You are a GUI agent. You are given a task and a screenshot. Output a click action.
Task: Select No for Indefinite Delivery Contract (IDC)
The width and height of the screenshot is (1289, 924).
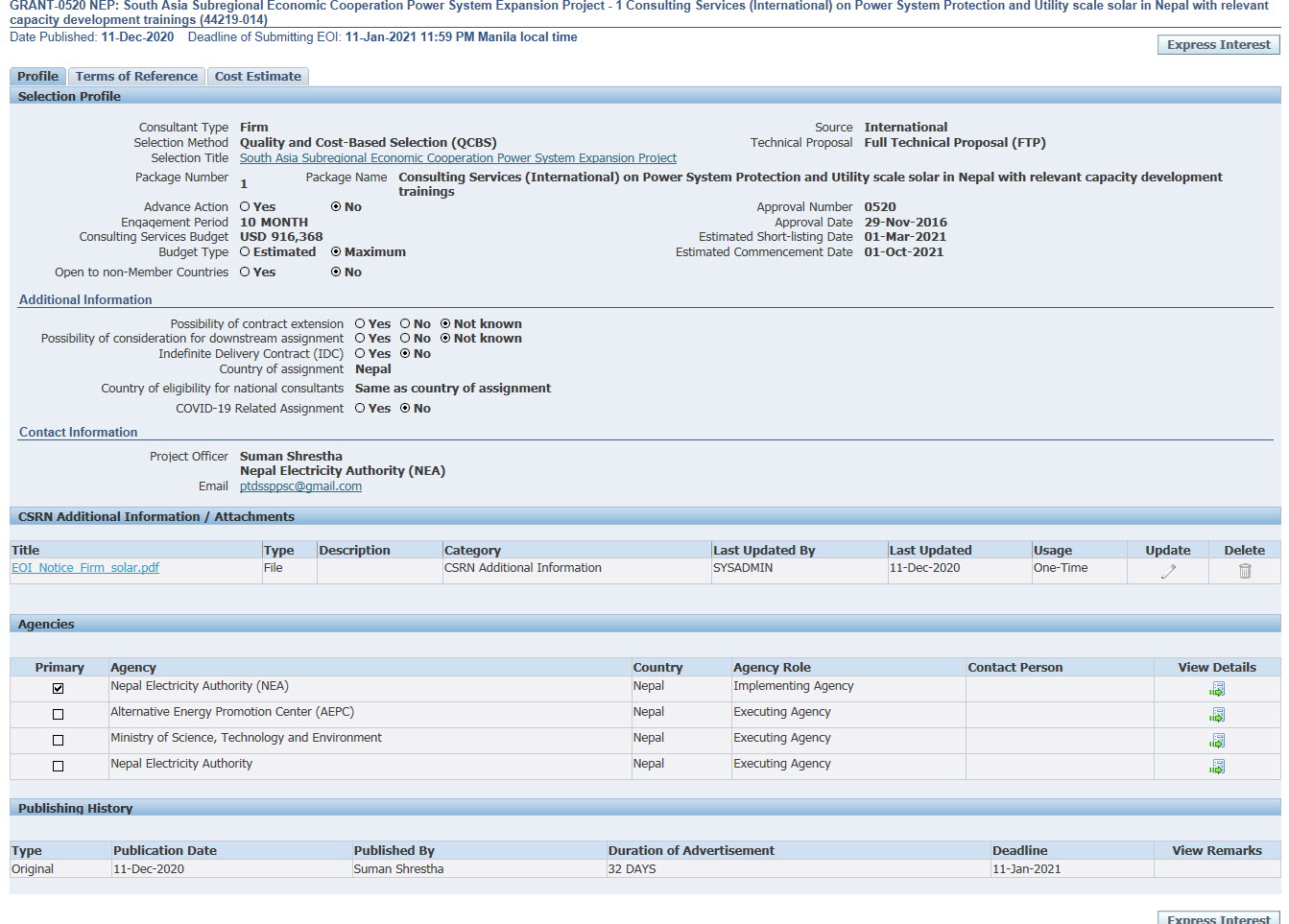tap(405, 353)
